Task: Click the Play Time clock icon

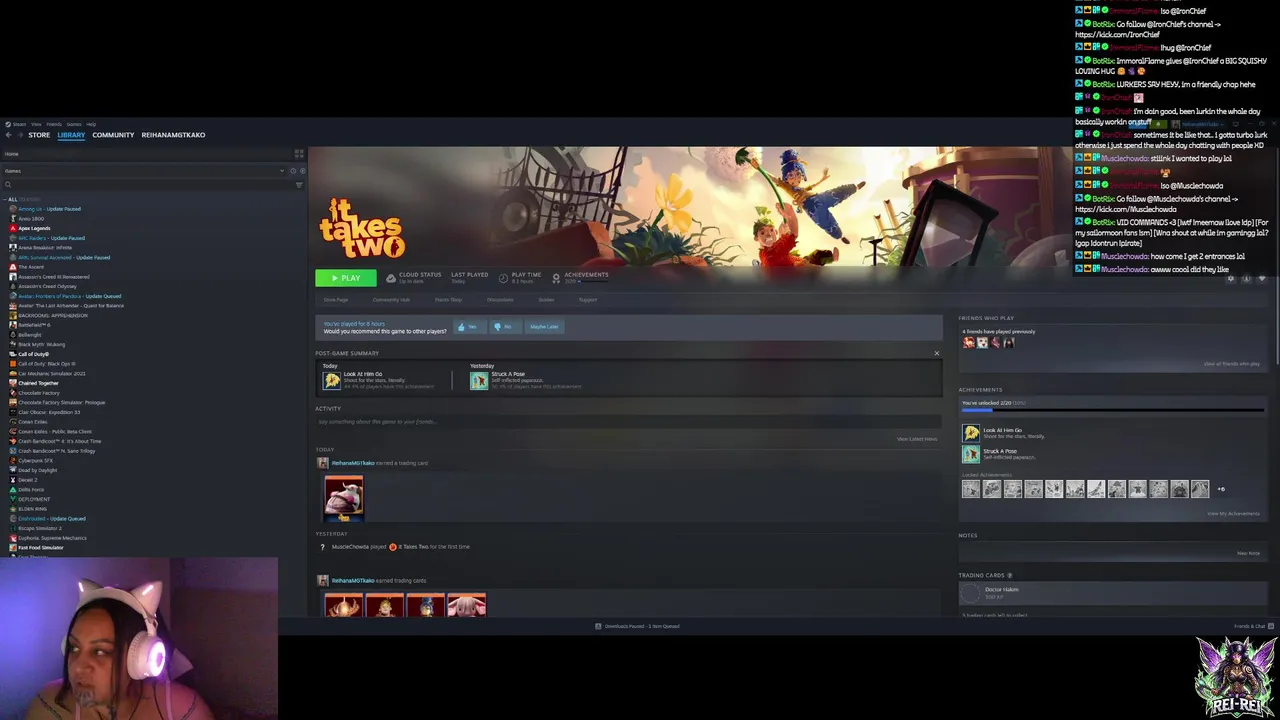Action: pos(503,278)
